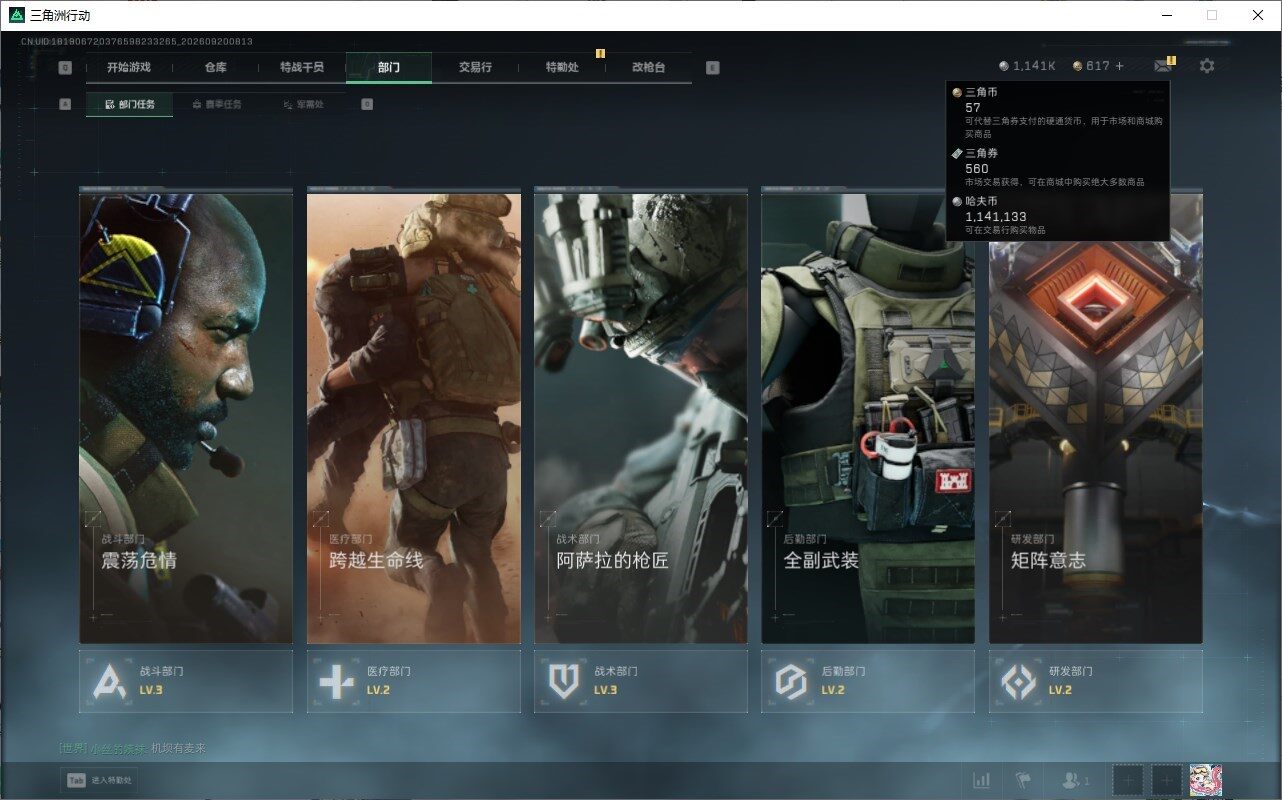Click the 战斗部门 emblem icon
The image size is (1282, 800).
(110, 681)
